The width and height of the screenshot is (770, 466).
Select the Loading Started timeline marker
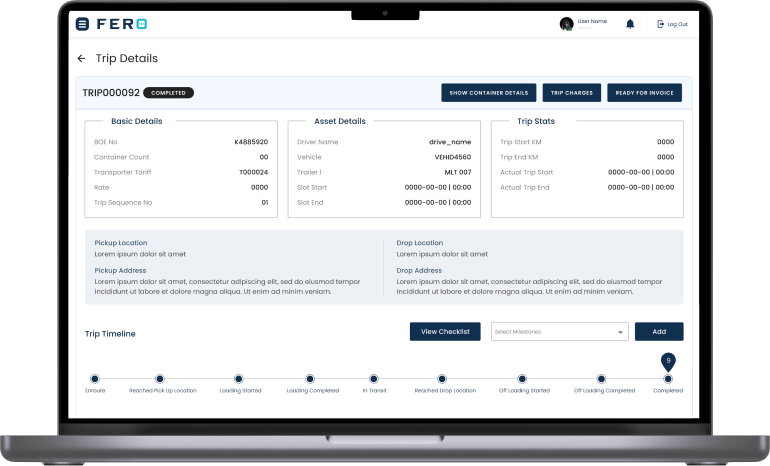pyautogui.click(x=239, y=379)
